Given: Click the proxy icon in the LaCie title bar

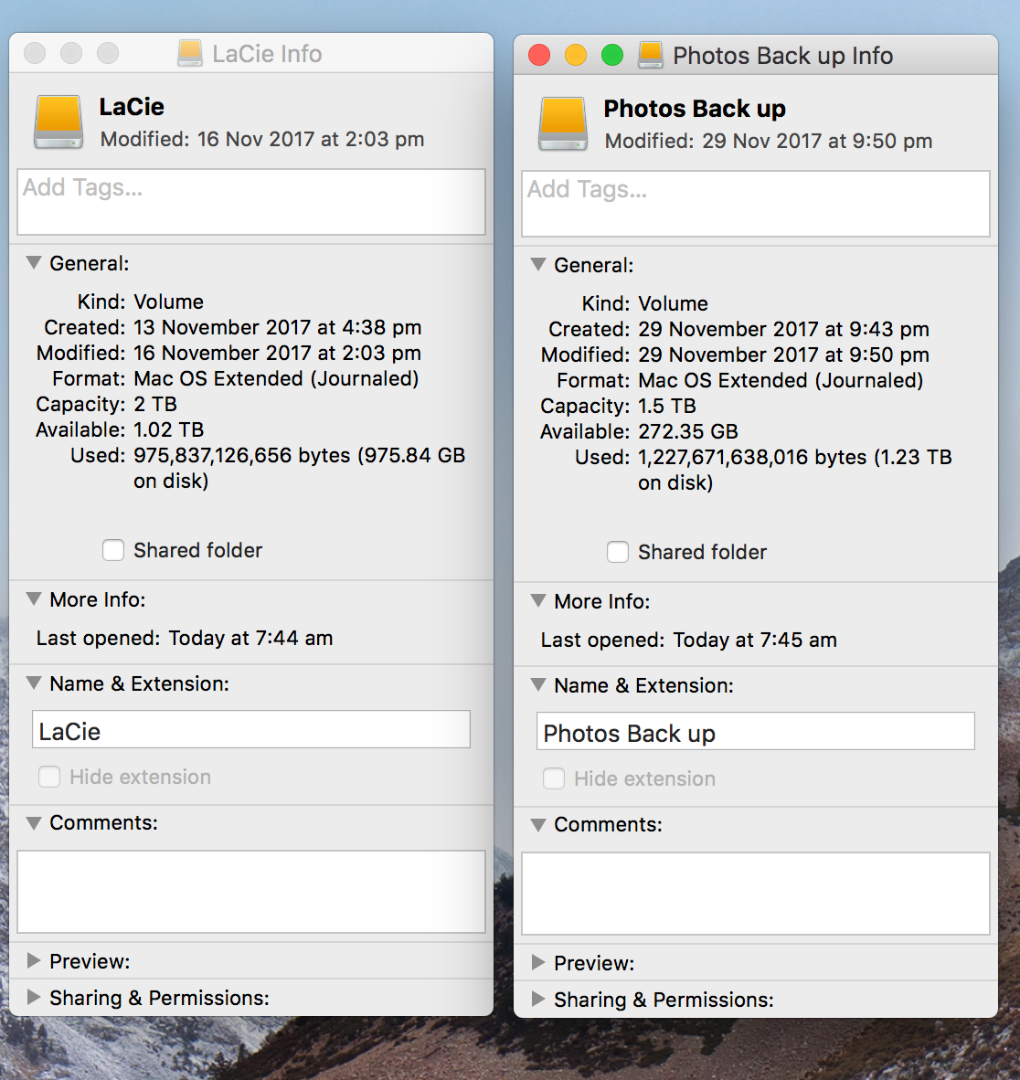Looking at the screenshot, I should tap(190, 54).
